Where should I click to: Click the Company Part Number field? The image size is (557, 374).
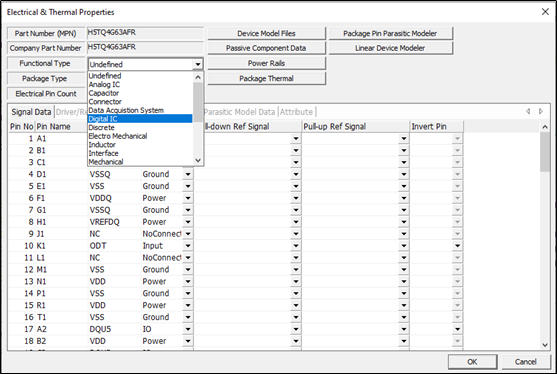point(145,47)
